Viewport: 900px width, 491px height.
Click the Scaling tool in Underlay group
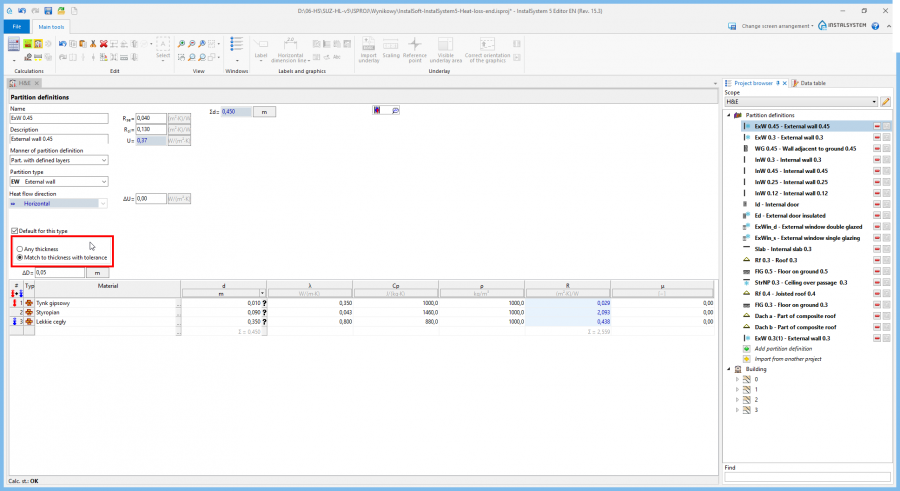click(x=391, y=50)
